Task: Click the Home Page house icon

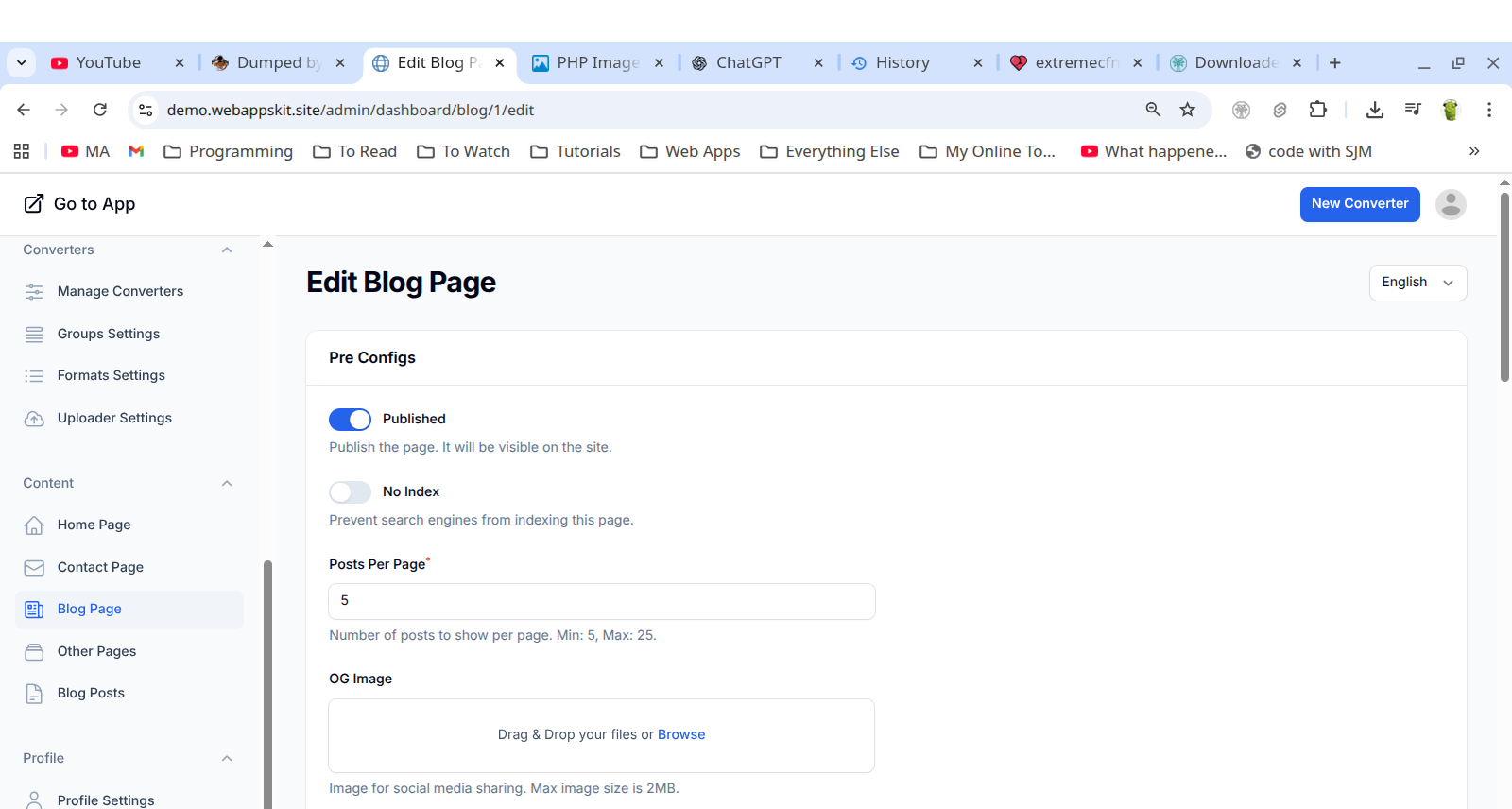Action: 34,525
